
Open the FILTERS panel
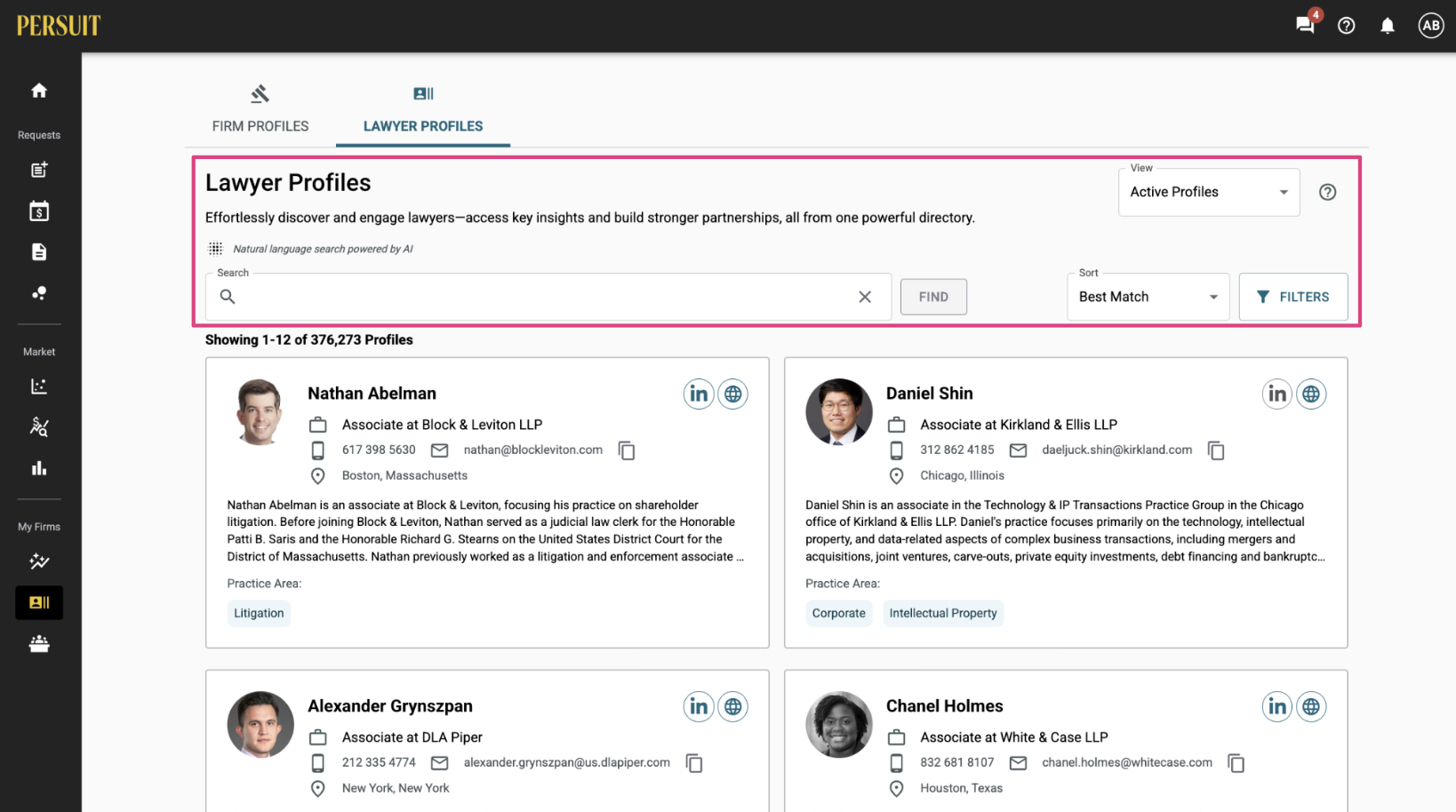(x=1293, y=297)
